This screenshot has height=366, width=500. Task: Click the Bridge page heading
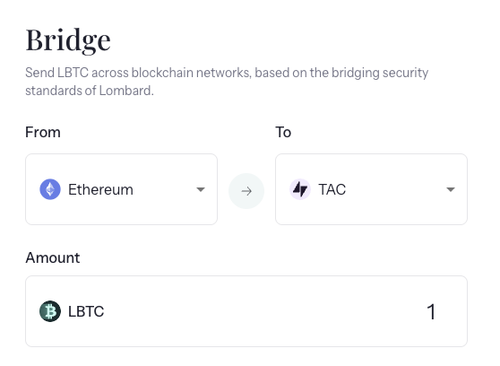point(68,41)
